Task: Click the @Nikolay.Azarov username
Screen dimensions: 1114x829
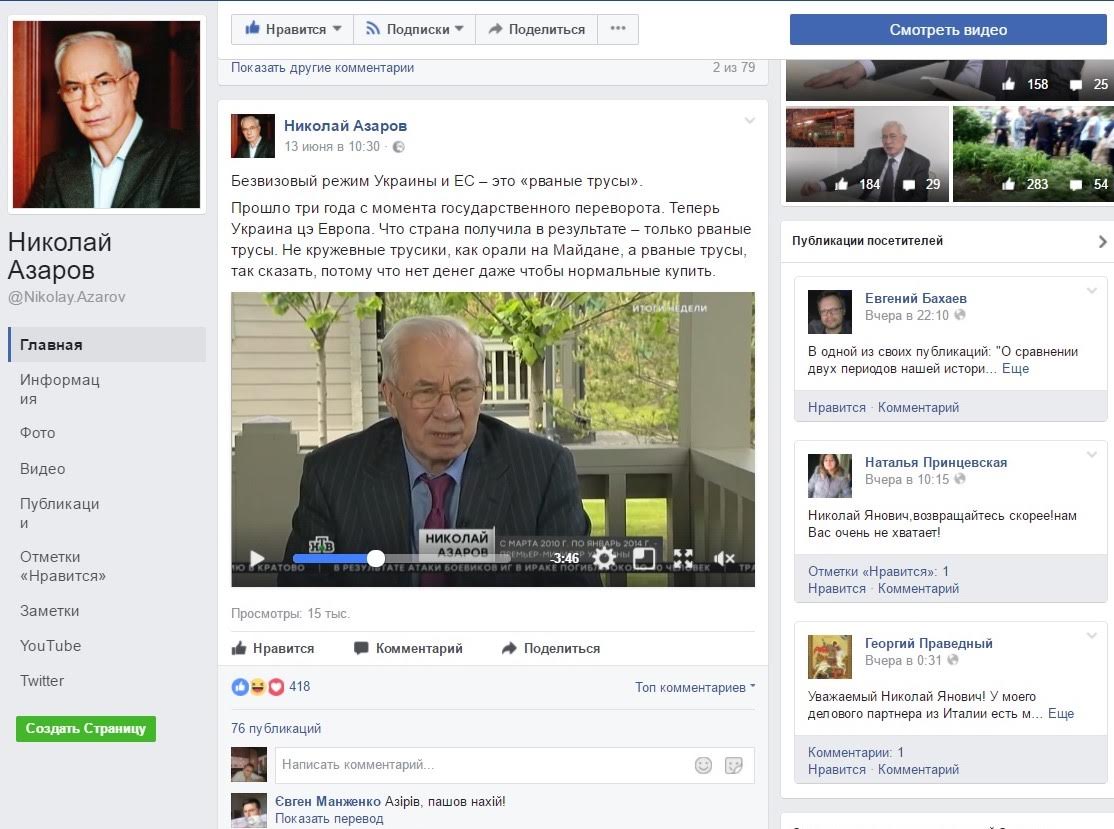Action: (x=67, y=297)
